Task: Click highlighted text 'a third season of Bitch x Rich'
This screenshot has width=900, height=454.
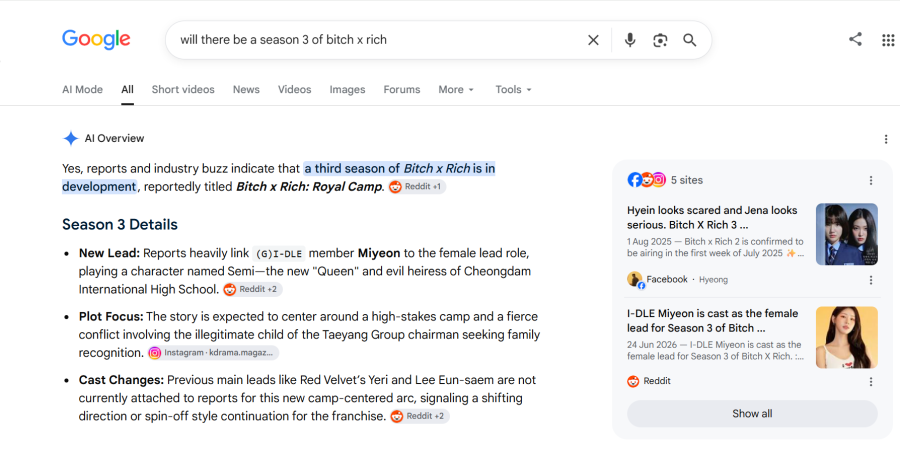Action: [x=387, y=169]
